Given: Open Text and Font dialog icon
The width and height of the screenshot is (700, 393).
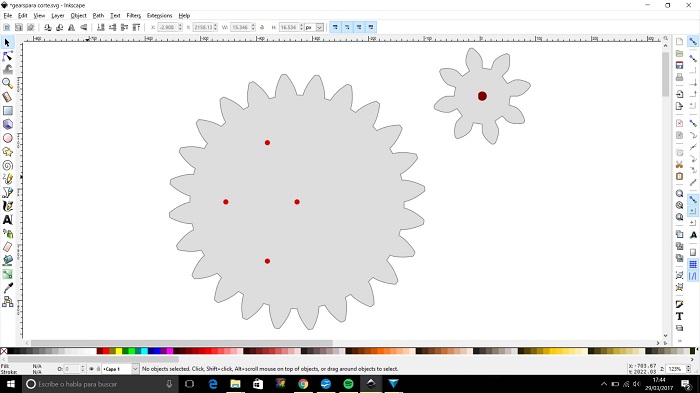Looking at the screenshot, I should pyautogui.click(x=679, y=316).
